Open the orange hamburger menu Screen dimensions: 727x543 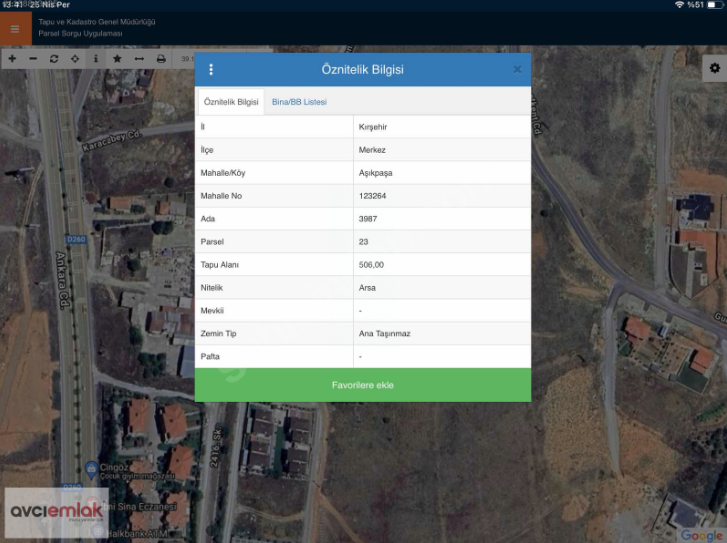(15, 29)
